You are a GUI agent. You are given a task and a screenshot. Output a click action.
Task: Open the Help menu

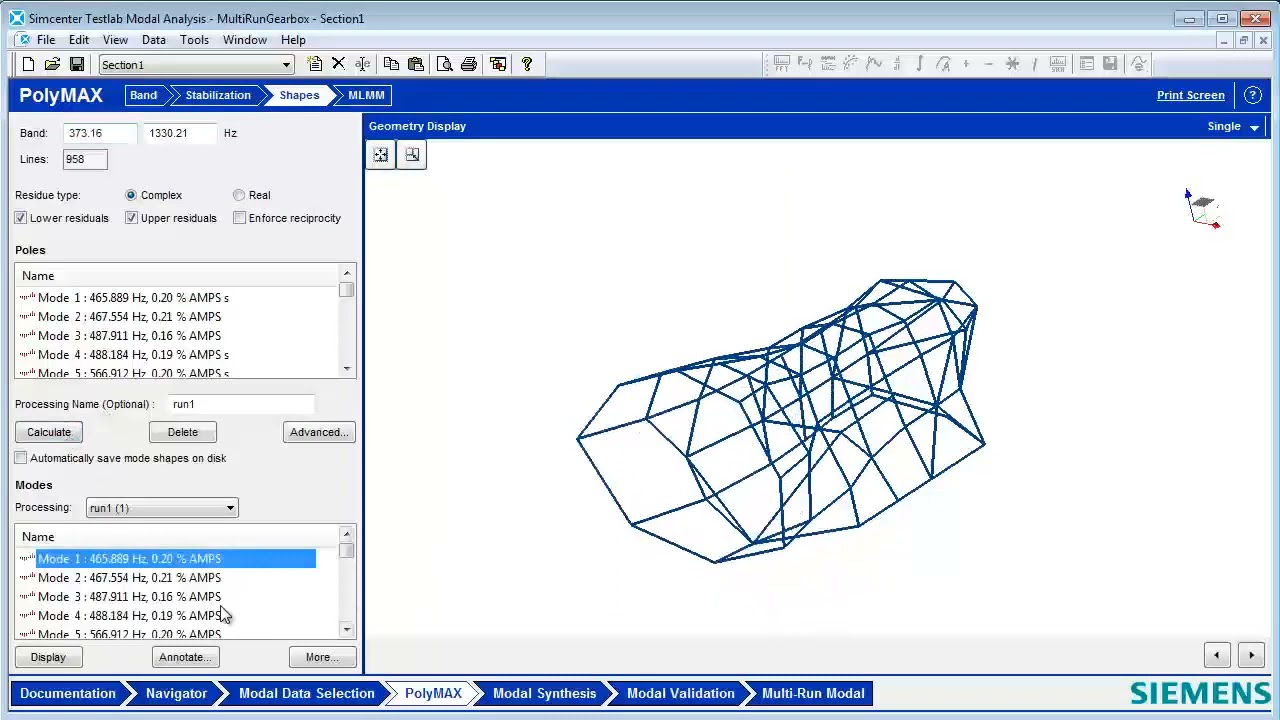pos(293,40)
